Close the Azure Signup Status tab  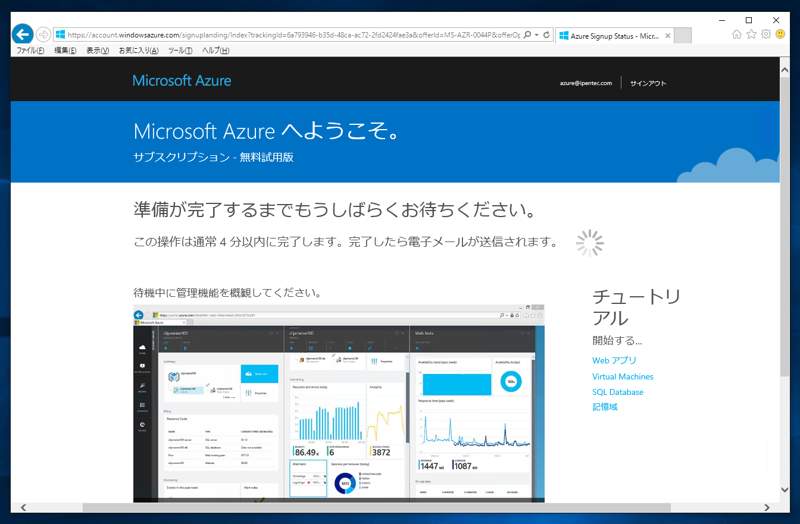[667, 36]
